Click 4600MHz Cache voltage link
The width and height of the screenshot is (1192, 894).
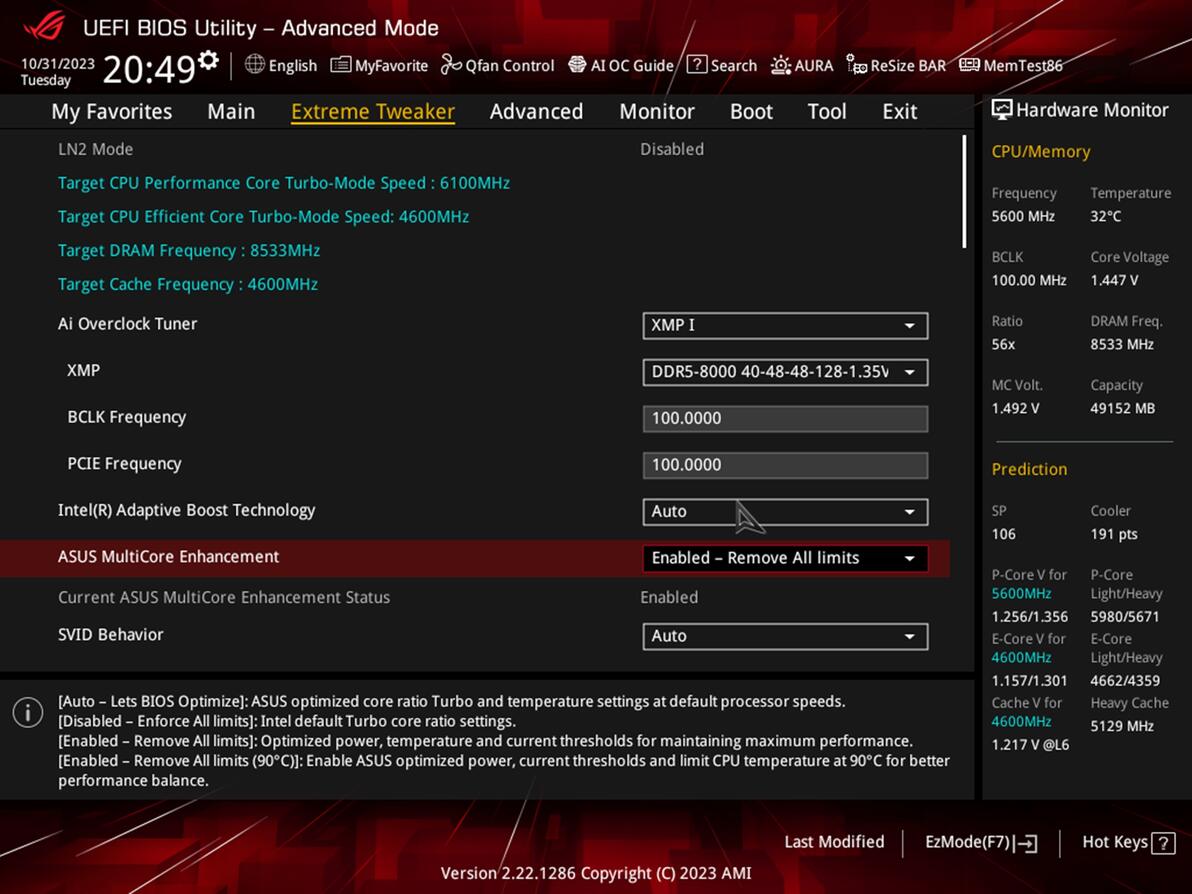(x=1021, y=721)
